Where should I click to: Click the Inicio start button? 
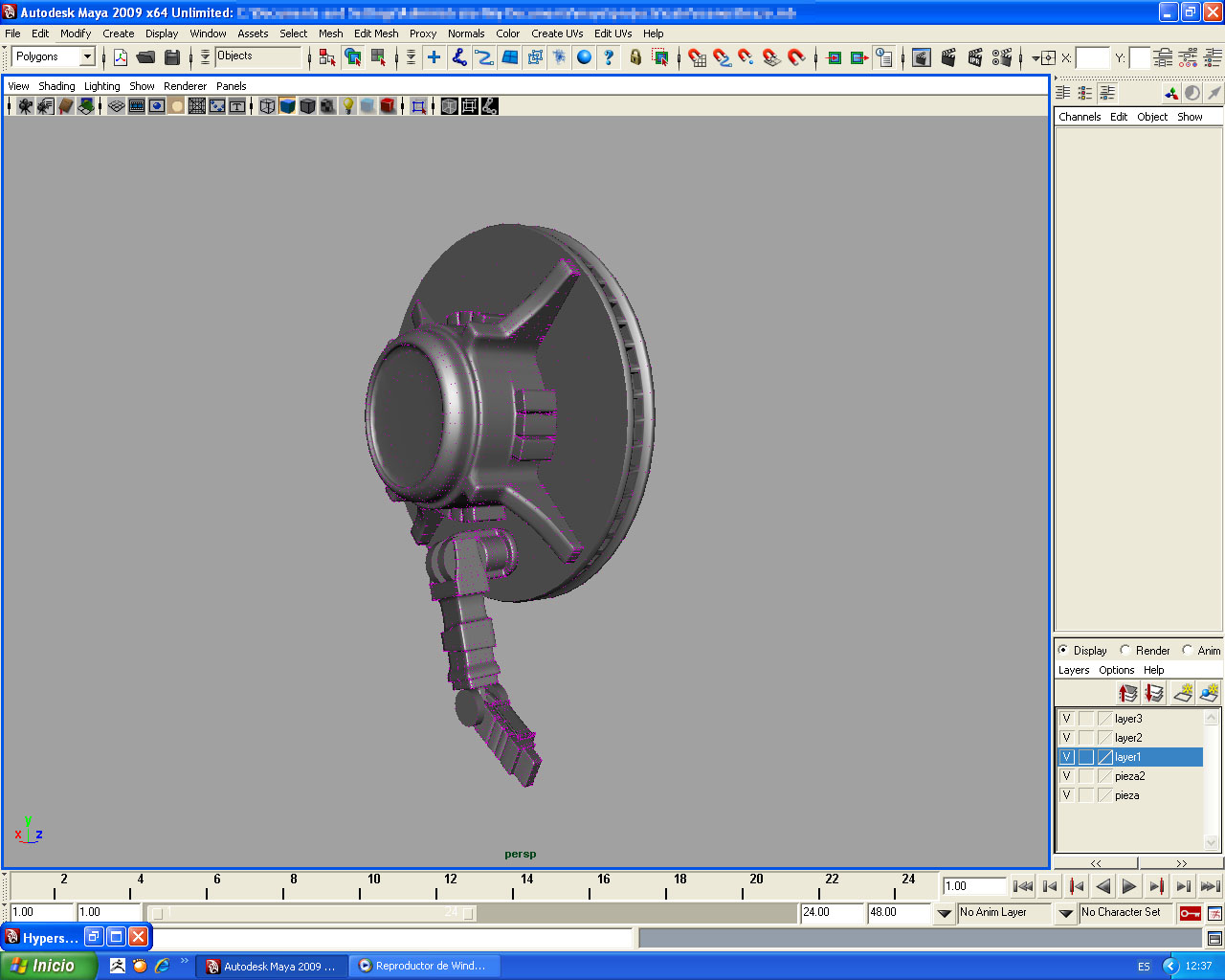49,967
